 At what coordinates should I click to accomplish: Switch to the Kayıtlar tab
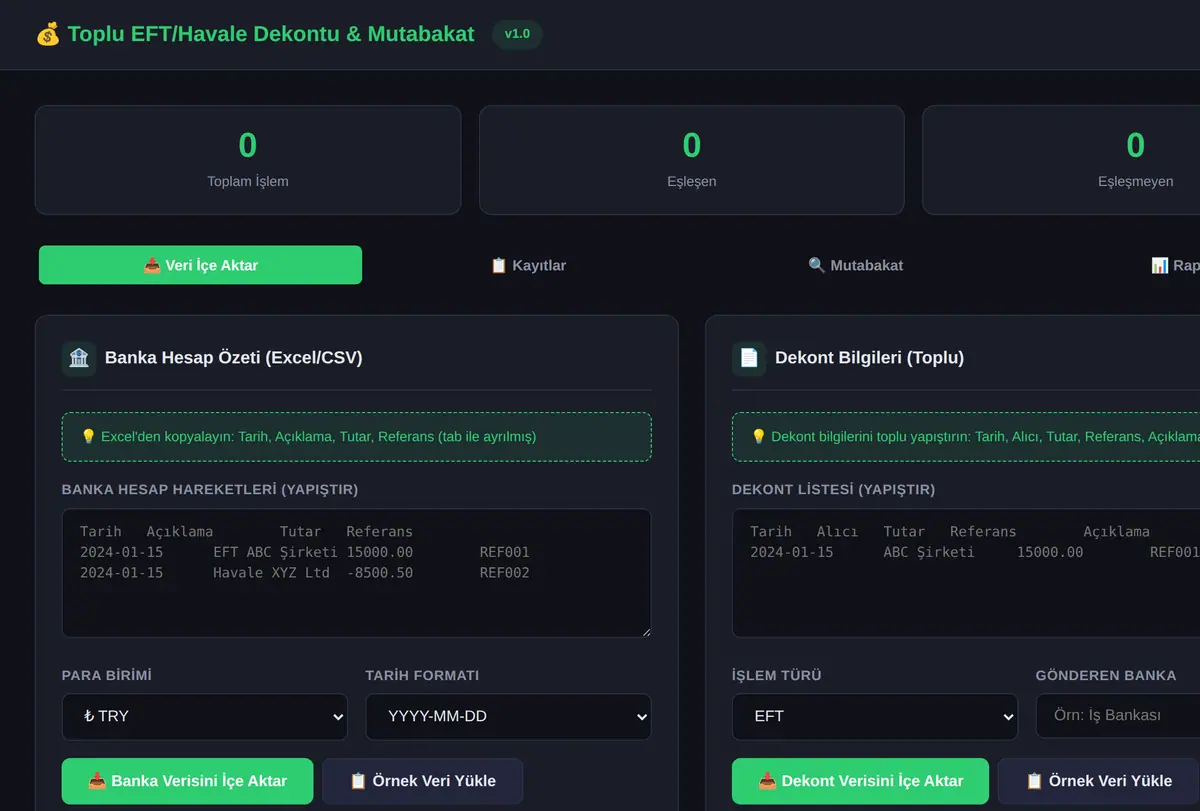(x=528, y=265)
